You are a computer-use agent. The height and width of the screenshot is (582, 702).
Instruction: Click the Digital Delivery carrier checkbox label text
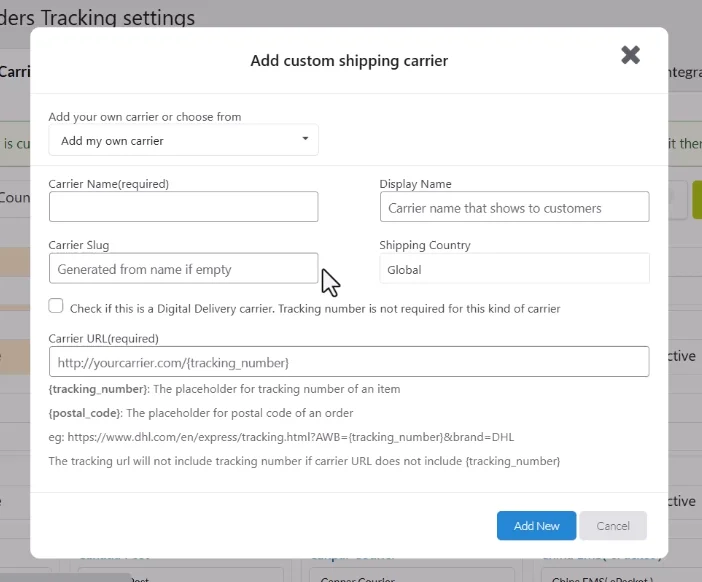tap(315, 309)
